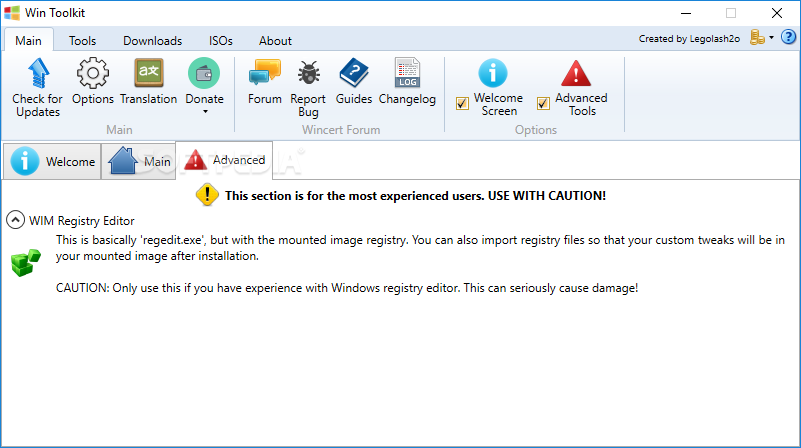The image size is (801, 448).
Task: Minimize the Win Toolkit window
Action: pyautogui.click(x=686, y=13)
